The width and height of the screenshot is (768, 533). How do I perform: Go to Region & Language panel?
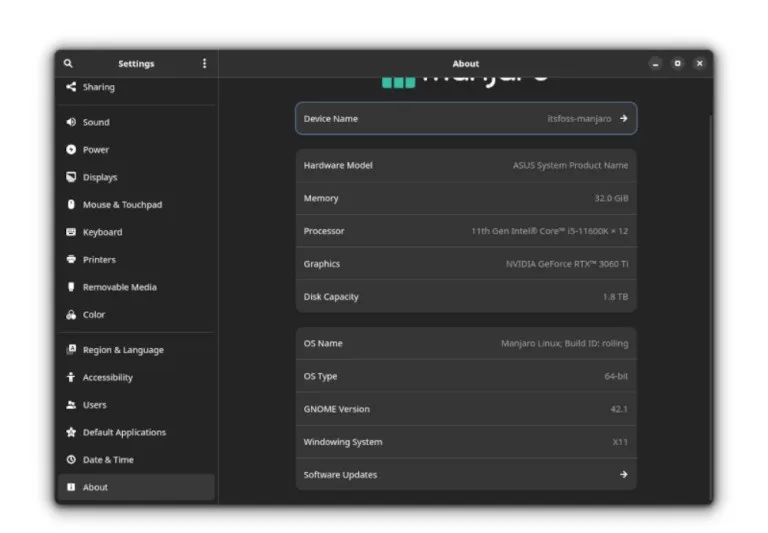click(136, 350)
